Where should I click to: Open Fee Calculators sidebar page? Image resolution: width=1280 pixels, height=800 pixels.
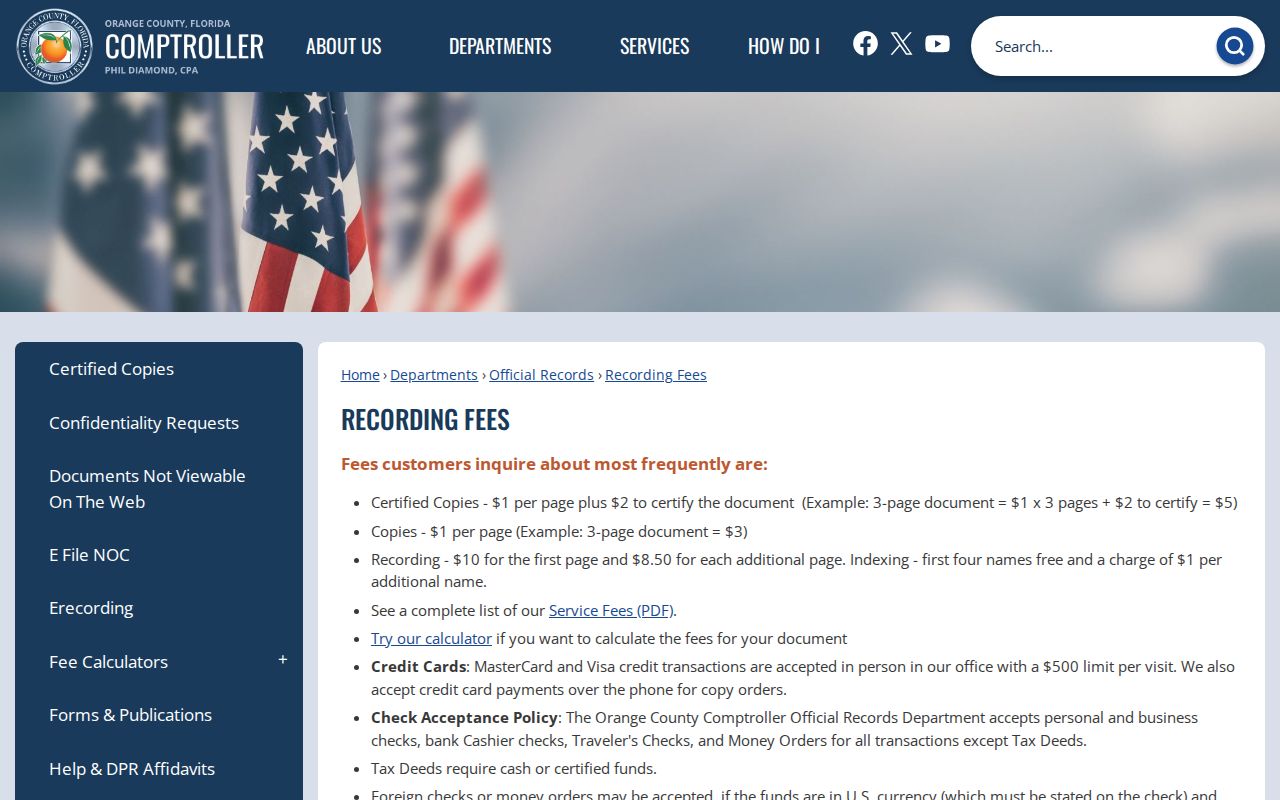tap(109, 662)
